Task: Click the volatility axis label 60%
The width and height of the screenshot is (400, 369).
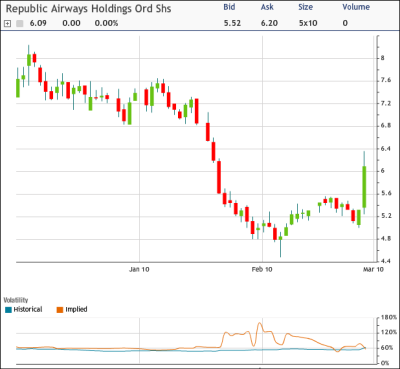Action: 387,348
